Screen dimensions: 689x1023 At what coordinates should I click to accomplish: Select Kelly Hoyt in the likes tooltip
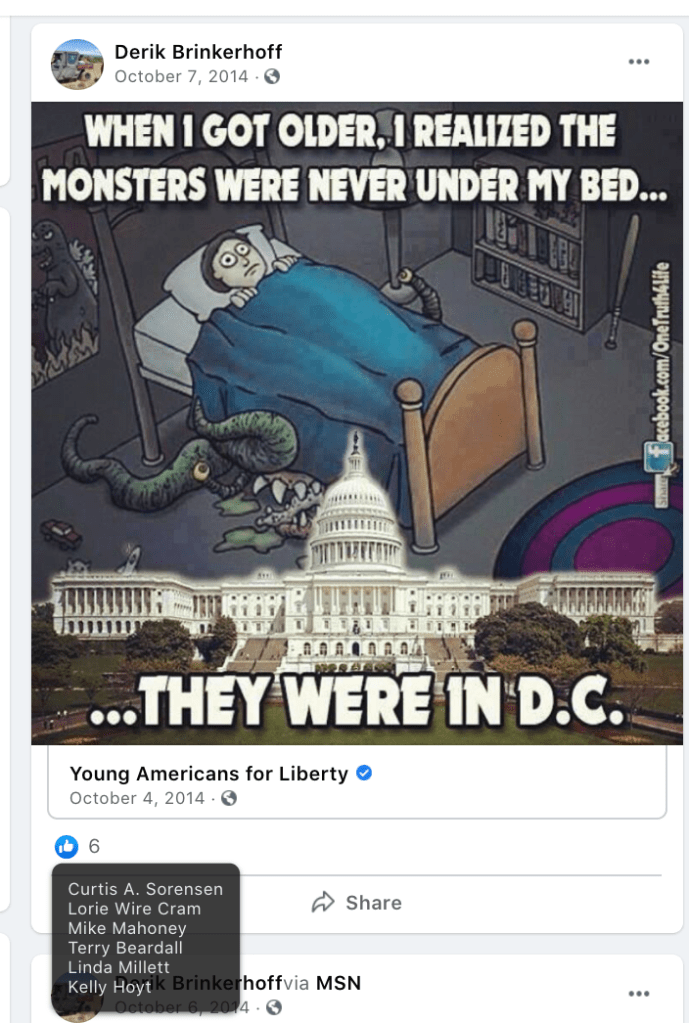point(110,987)
